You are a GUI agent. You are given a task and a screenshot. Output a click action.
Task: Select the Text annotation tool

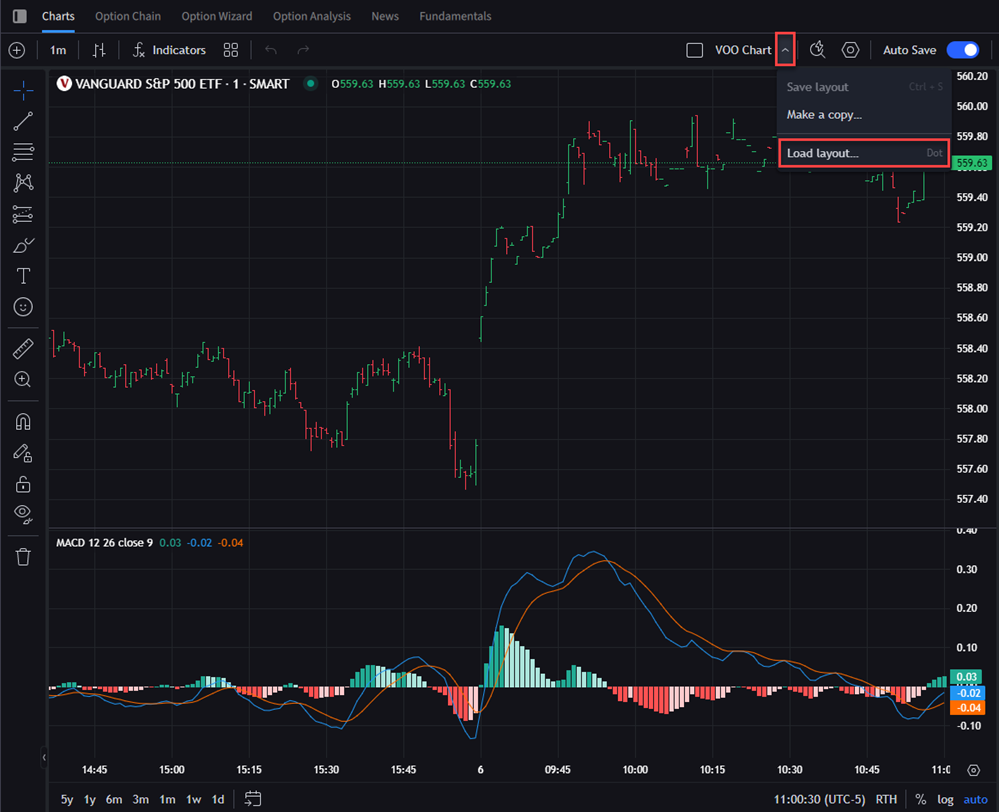pos(23,276)
